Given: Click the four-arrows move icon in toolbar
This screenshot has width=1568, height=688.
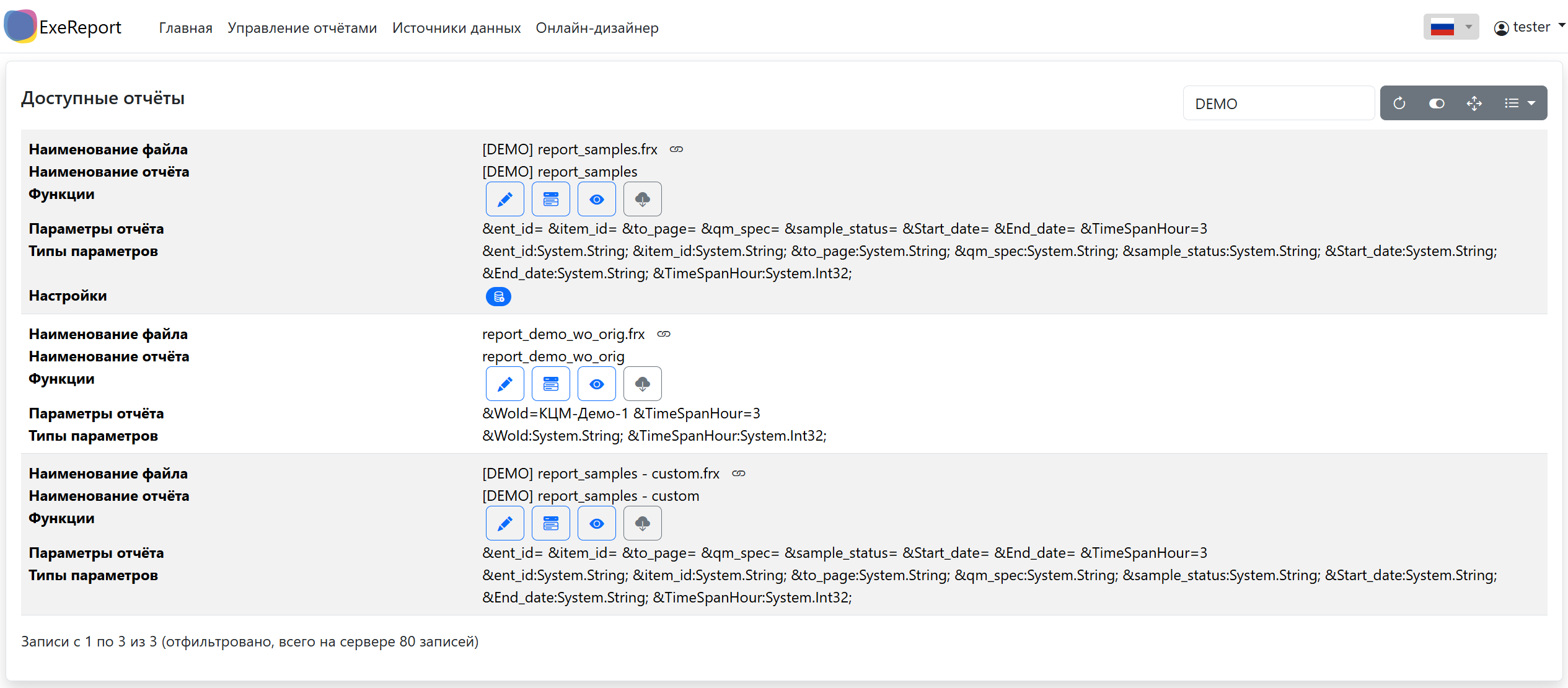Looking at the screenshot, I should click(1474, 103).
